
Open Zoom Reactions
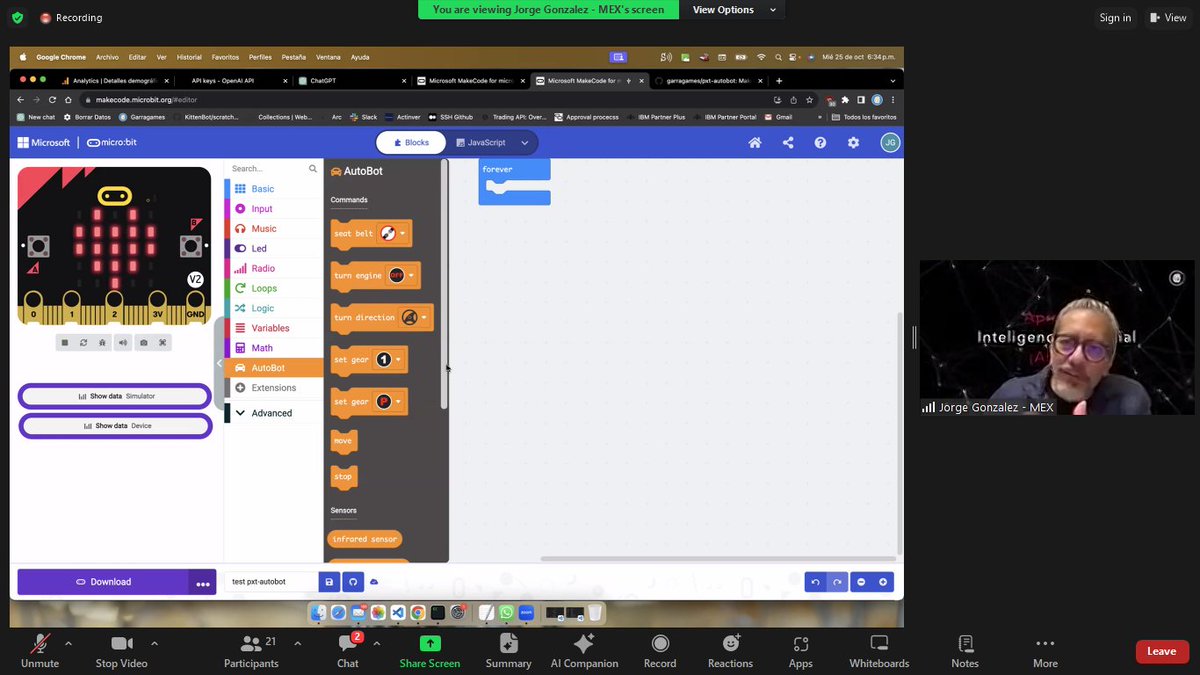731,651
